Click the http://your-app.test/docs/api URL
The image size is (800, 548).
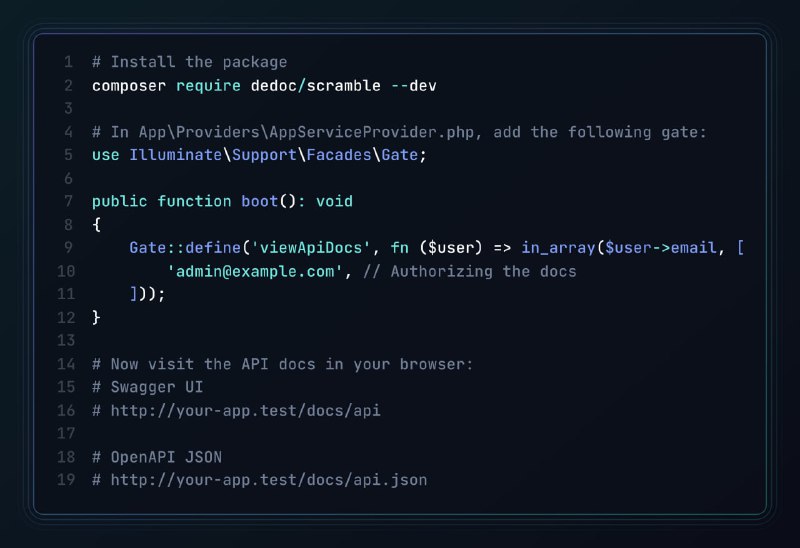click(245, 411)
